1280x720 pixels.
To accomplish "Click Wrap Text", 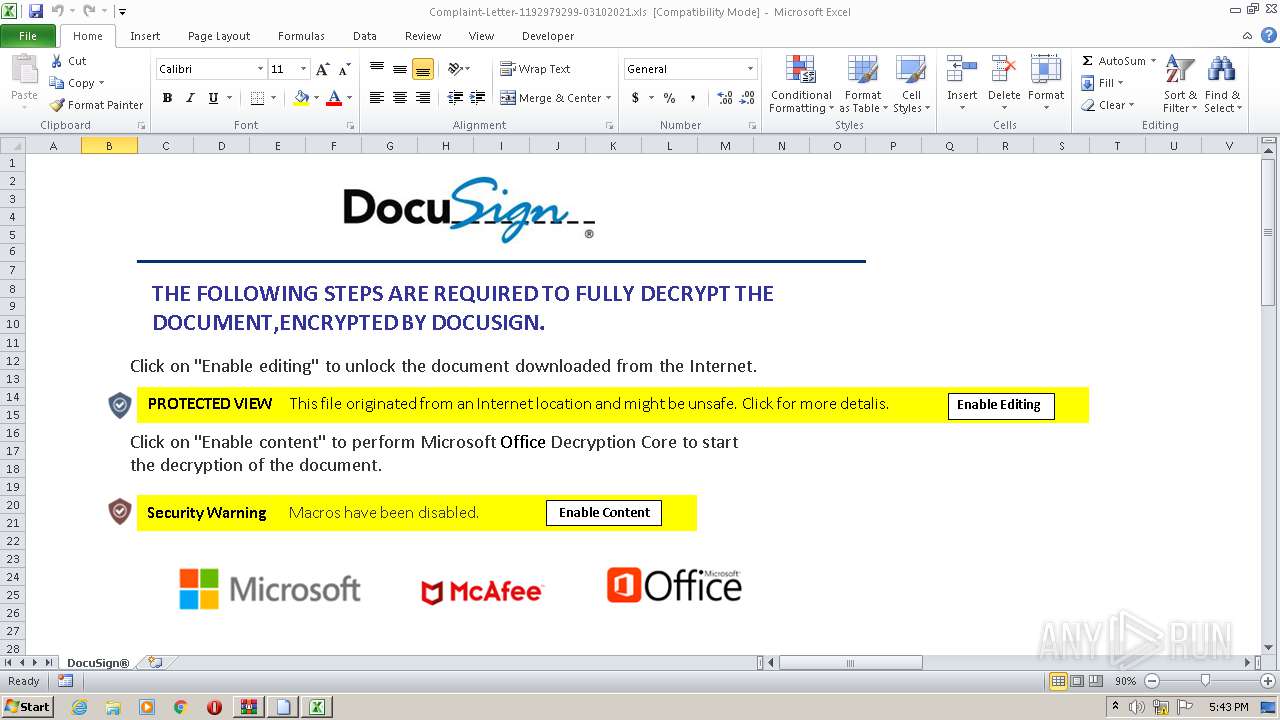I will coord(535,69).
